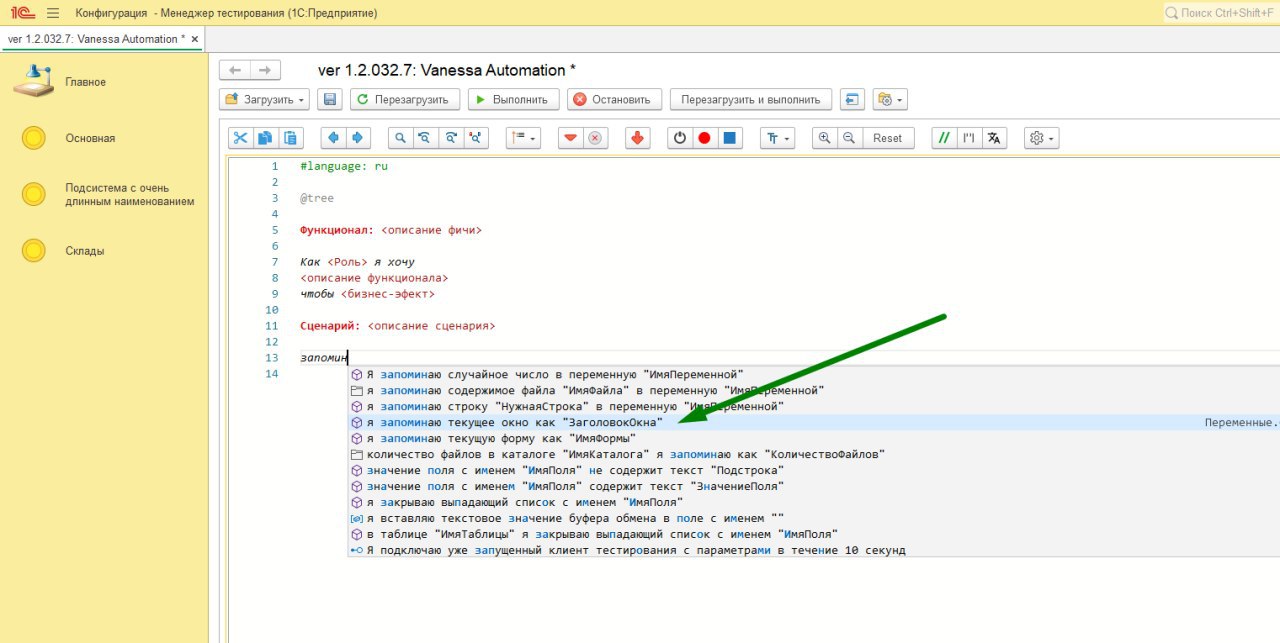The image size is (1280, 643).
Task: Select suggestion 'я запоминаю текущую форму как'
Action: pyautogui.click(x=814, y=438)
